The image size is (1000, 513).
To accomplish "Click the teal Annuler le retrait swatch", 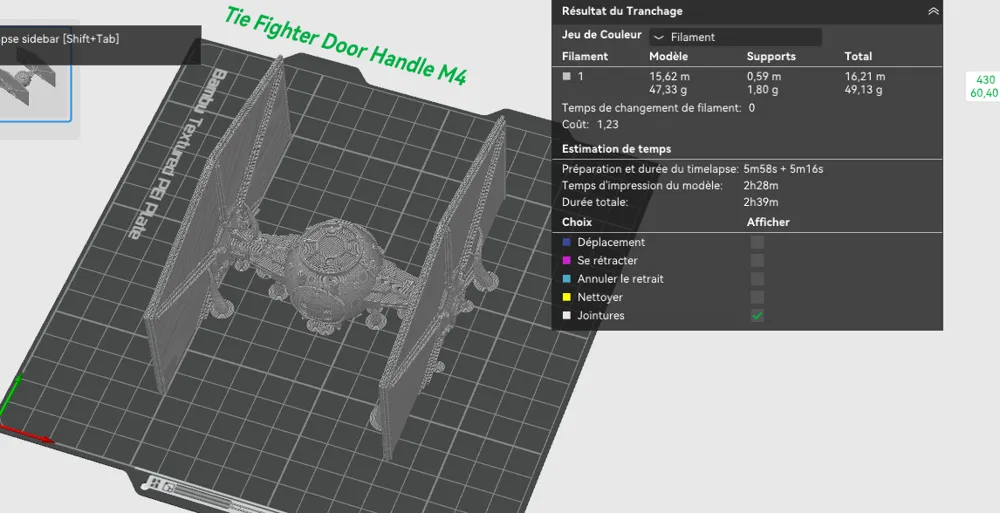I will pos(566,279).
